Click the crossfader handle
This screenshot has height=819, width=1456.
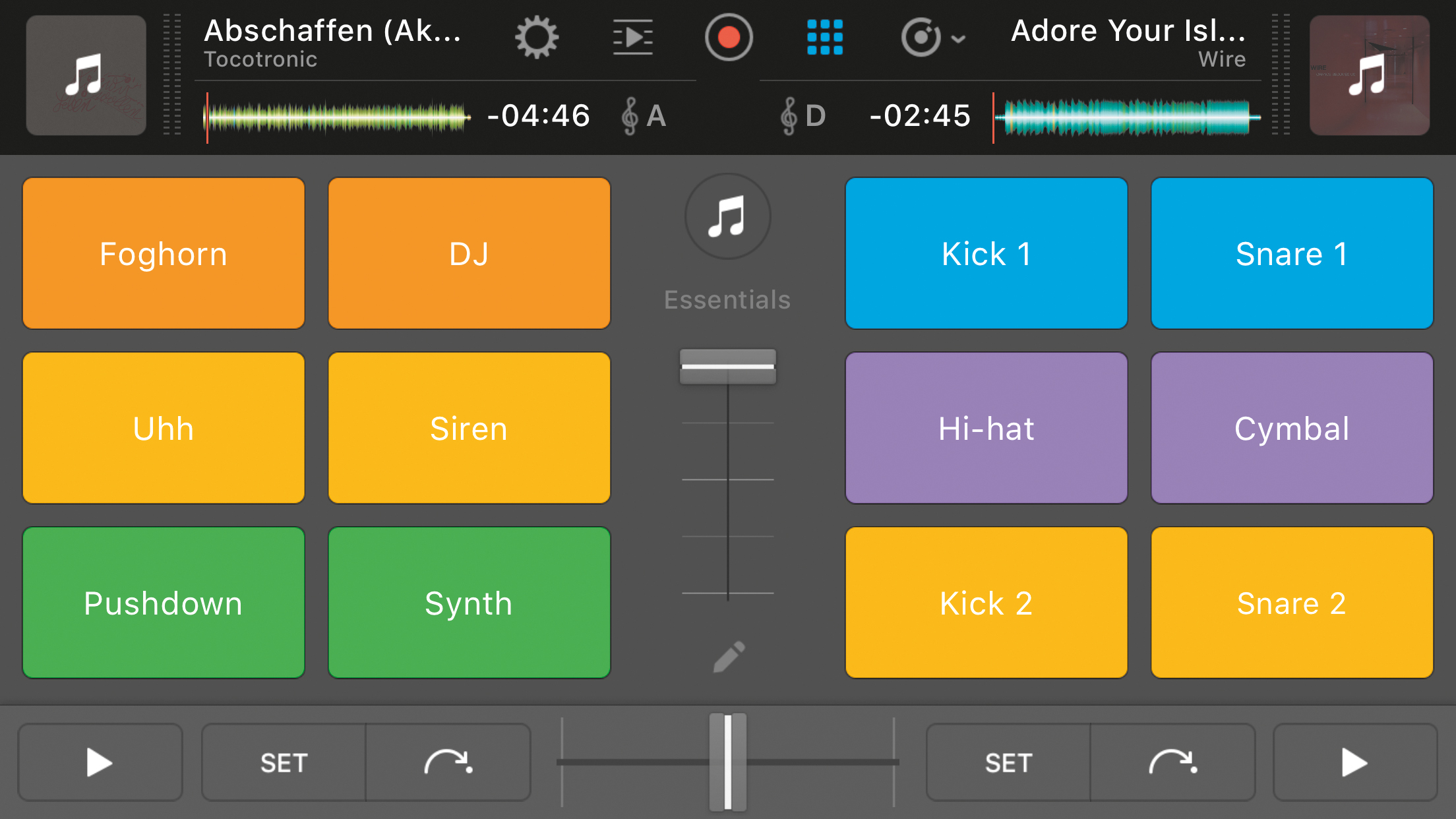click(x=727, y=762)
